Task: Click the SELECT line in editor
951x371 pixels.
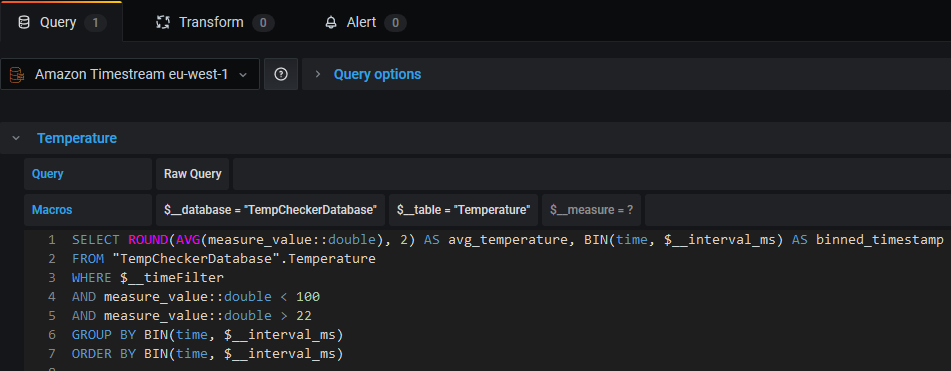Action: click(507, 240)
